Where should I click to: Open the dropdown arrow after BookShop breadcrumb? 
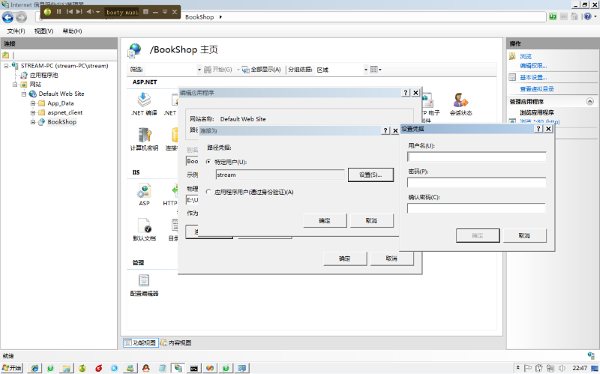click(x=220, y=17)
